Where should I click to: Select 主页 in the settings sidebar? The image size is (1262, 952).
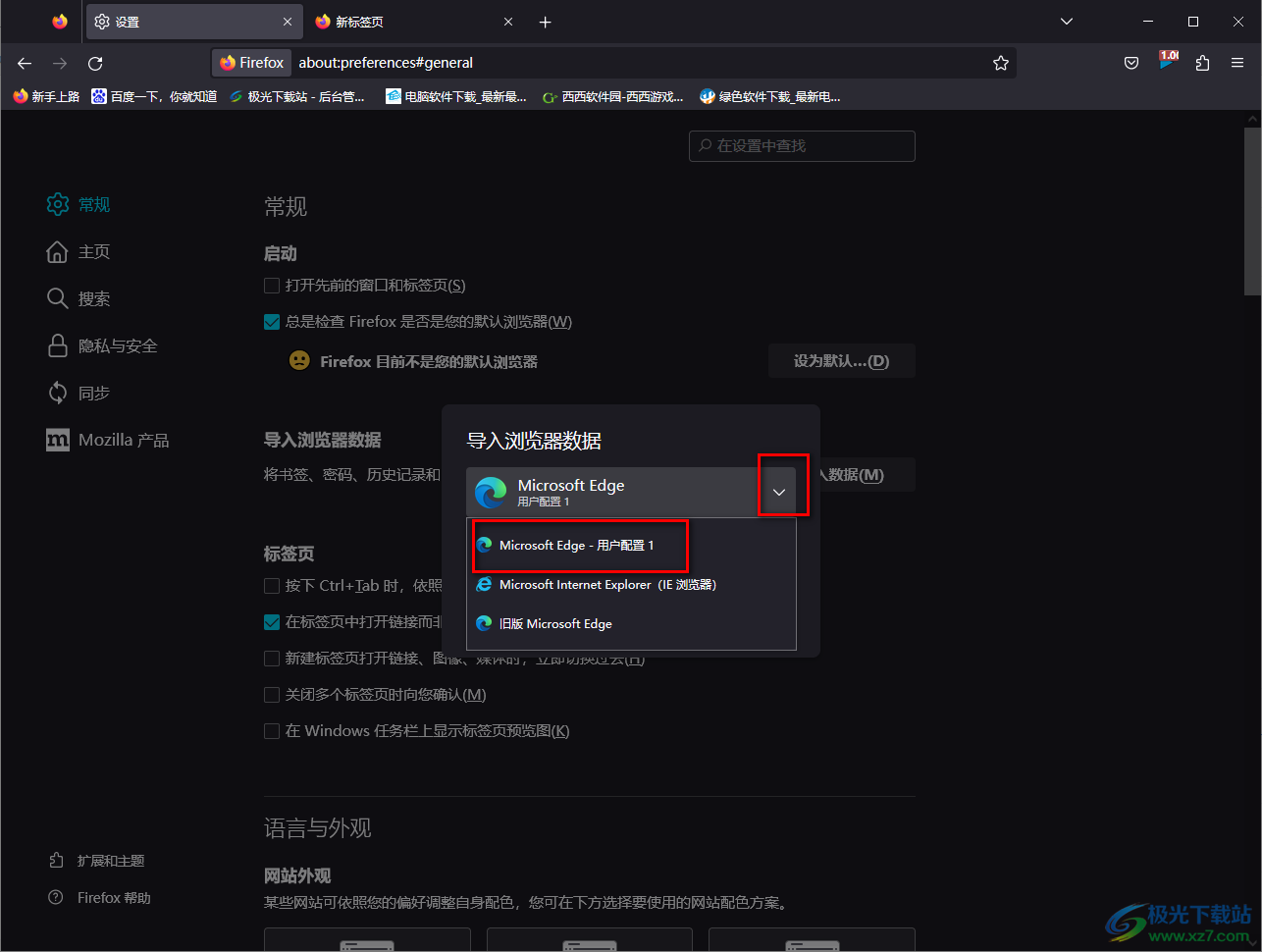tap(79, 251)
